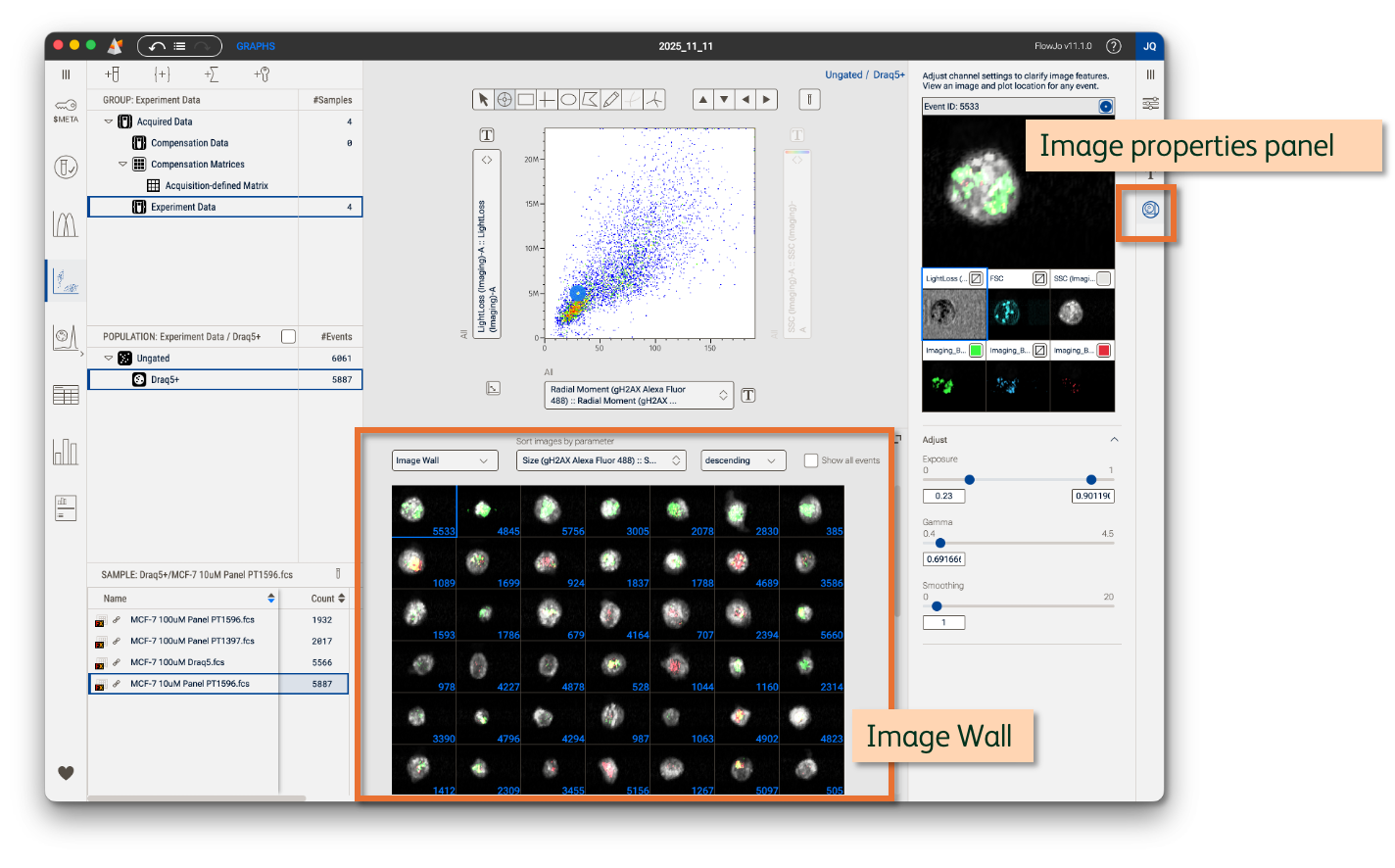Image resolution: width=1395 pixels, height=868 pixels.
Task: Click the undo arrow button
Action: pyautogui.click(x=158, y=46)
